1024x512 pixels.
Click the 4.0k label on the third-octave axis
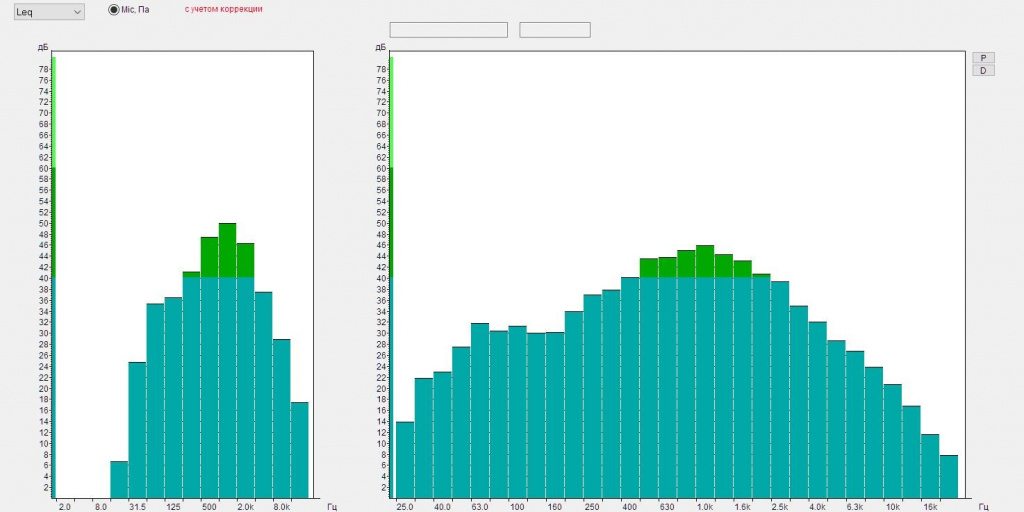click(x=817, y=506)
